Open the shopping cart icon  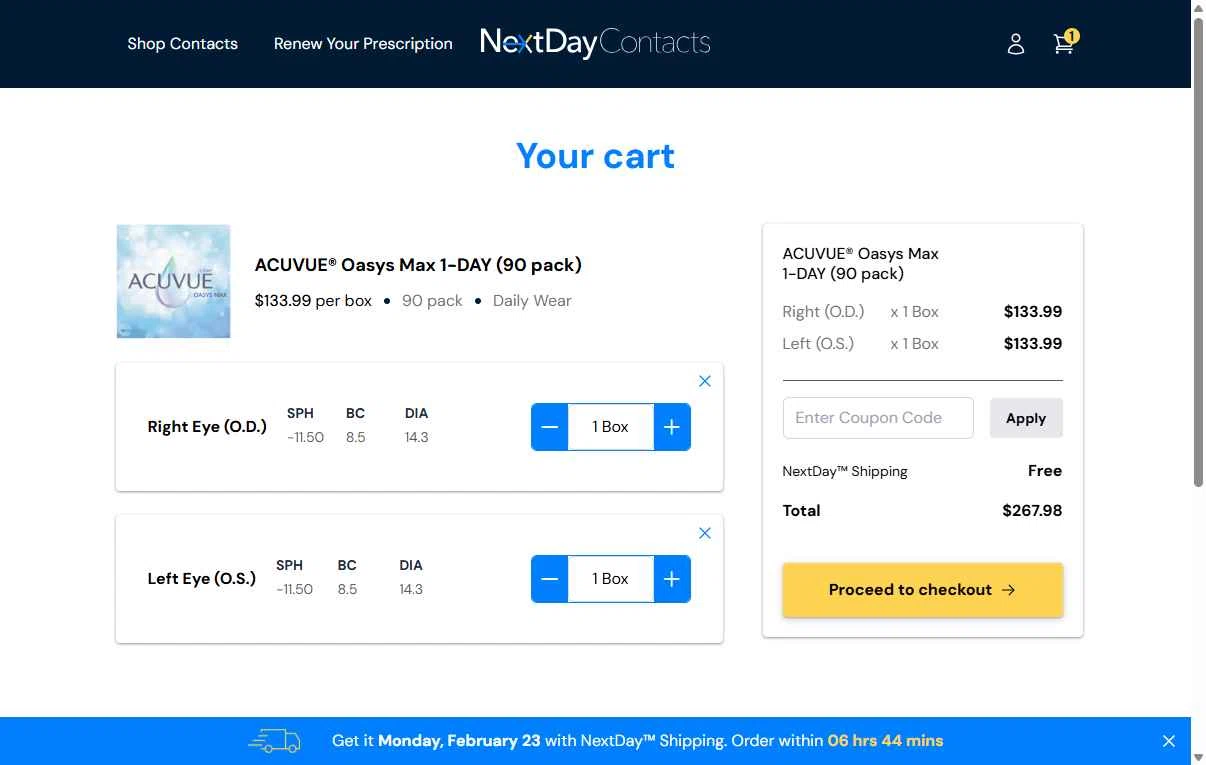(1064, 44)
